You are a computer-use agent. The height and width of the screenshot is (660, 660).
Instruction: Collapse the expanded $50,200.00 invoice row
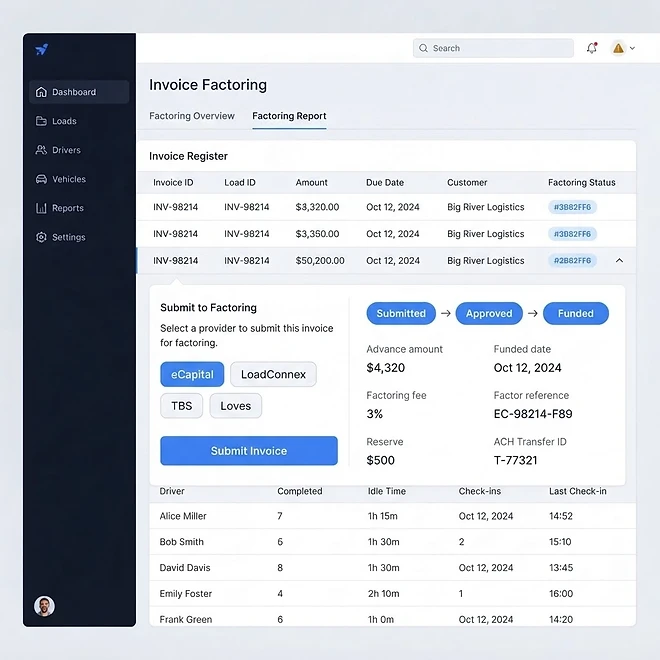click(619, 261)
